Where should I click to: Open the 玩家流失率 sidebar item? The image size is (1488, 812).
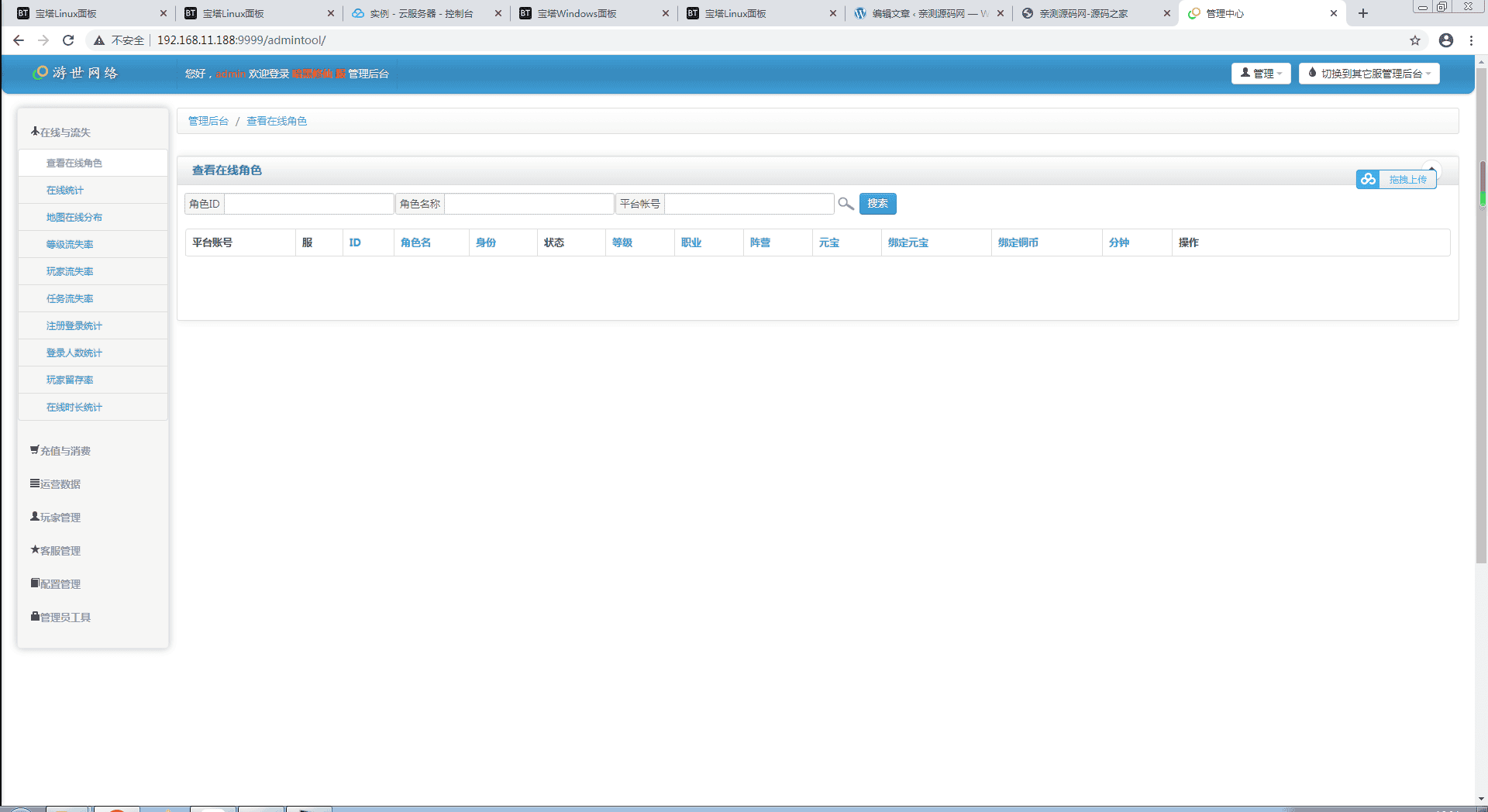click(x=93, y=271)
